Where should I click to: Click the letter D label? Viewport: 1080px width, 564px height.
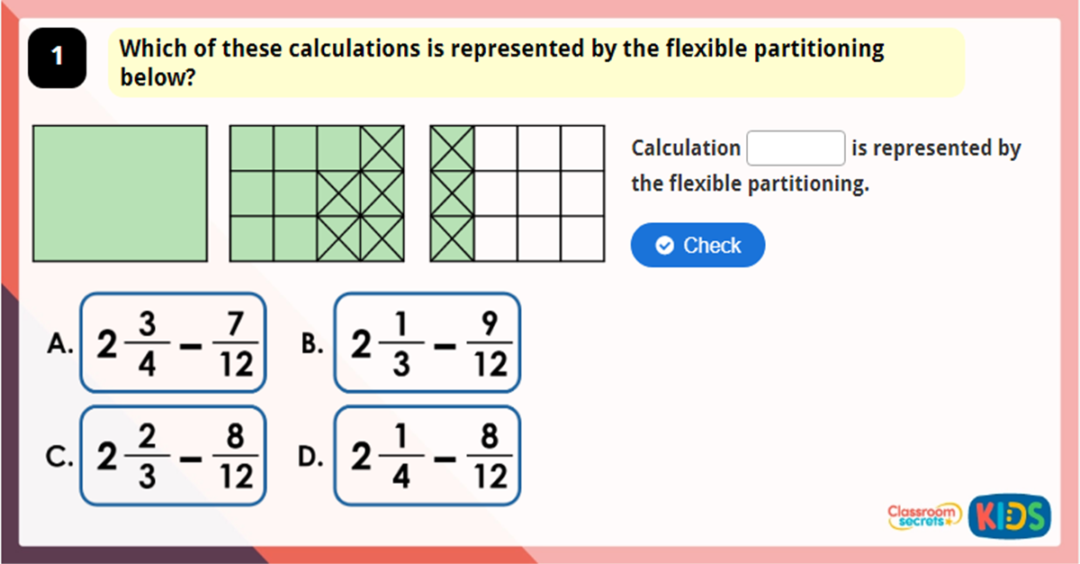pos(311,457)
